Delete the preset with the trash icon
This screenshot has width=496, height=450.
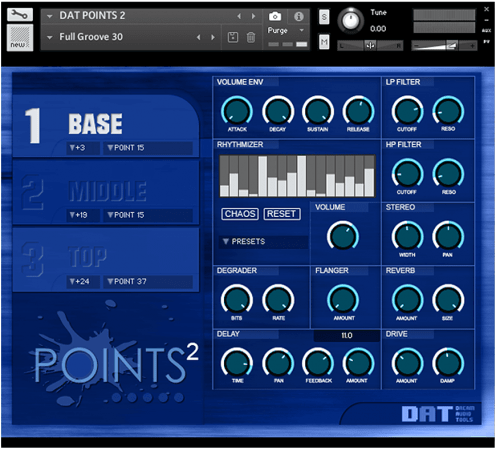pyautogui.click(x=251, y=37)
